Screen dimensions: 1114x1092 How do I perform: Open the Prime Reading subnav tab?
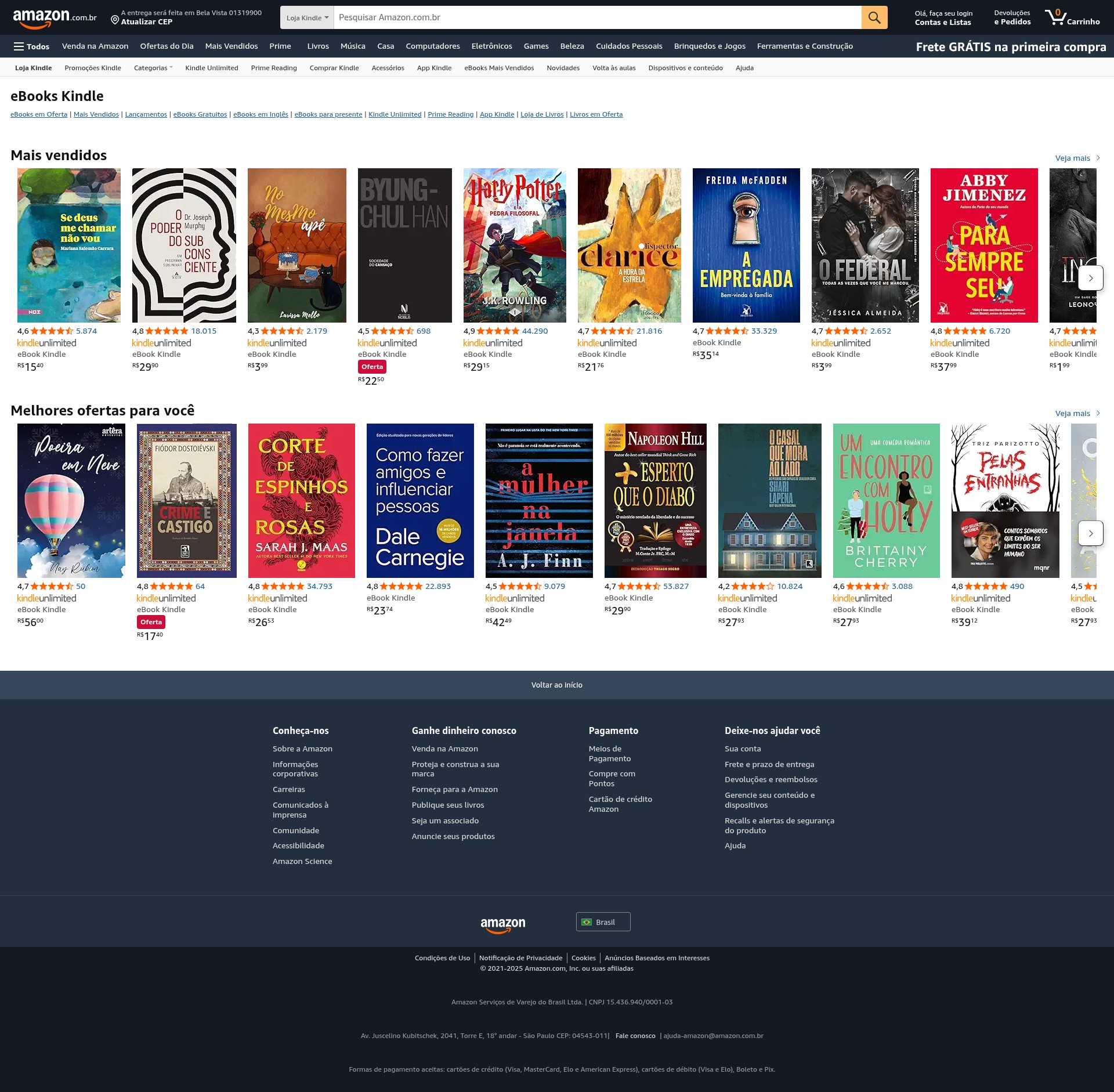coord(274,68)
